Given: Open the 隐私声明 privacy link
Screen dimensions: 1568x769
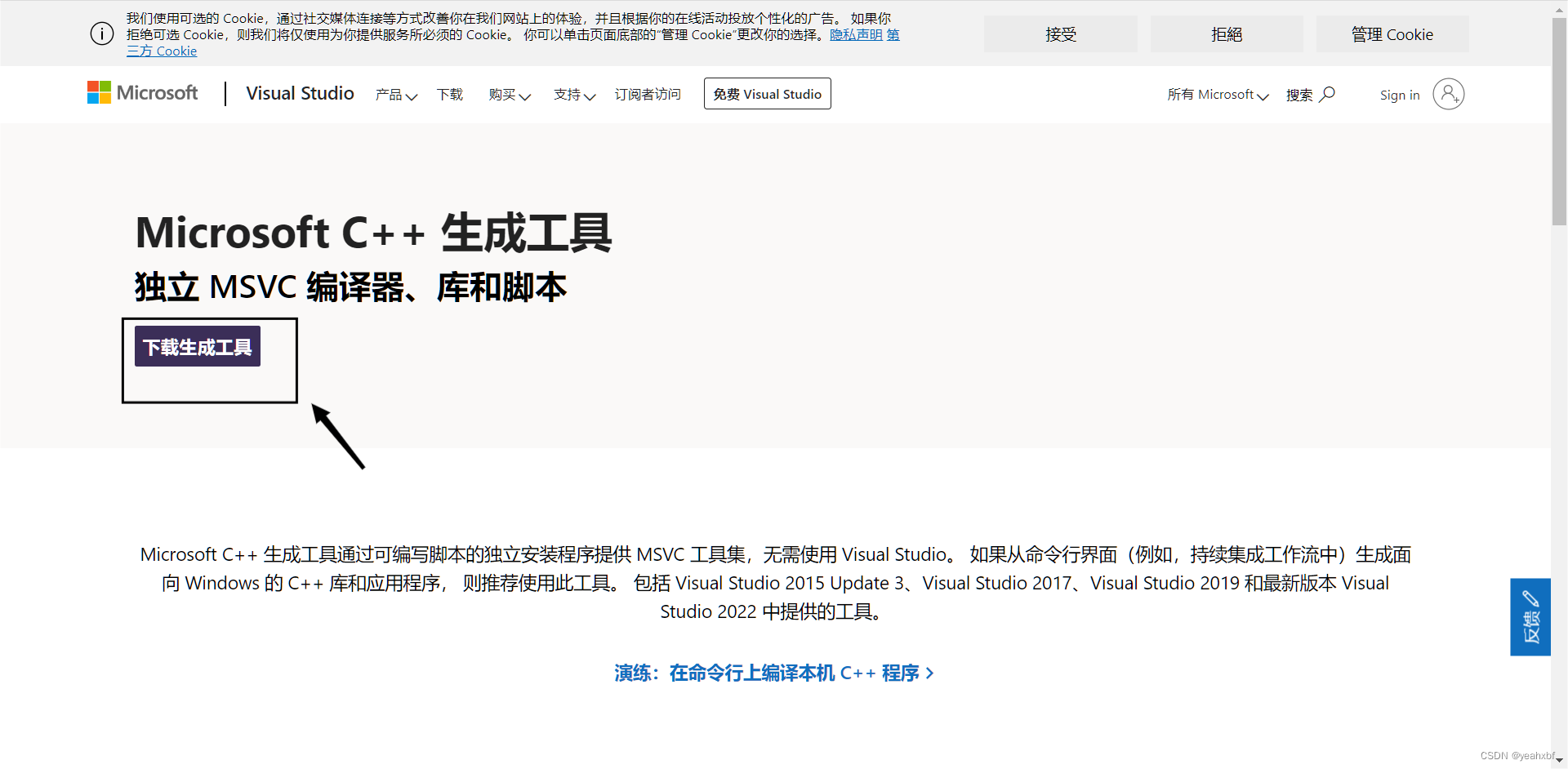Looking at the screenshot, I should [856, 35].
